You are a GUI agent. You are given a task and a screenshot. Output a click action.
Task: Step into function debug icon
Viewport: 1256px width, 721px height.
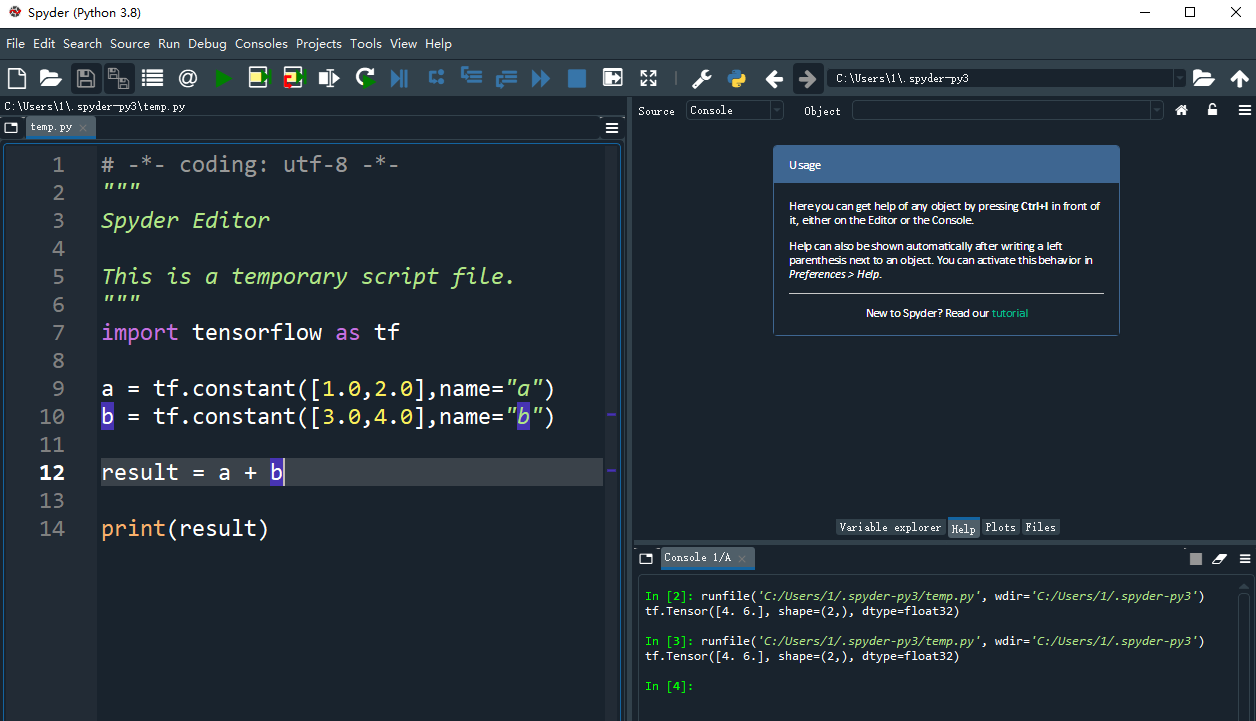471,77
